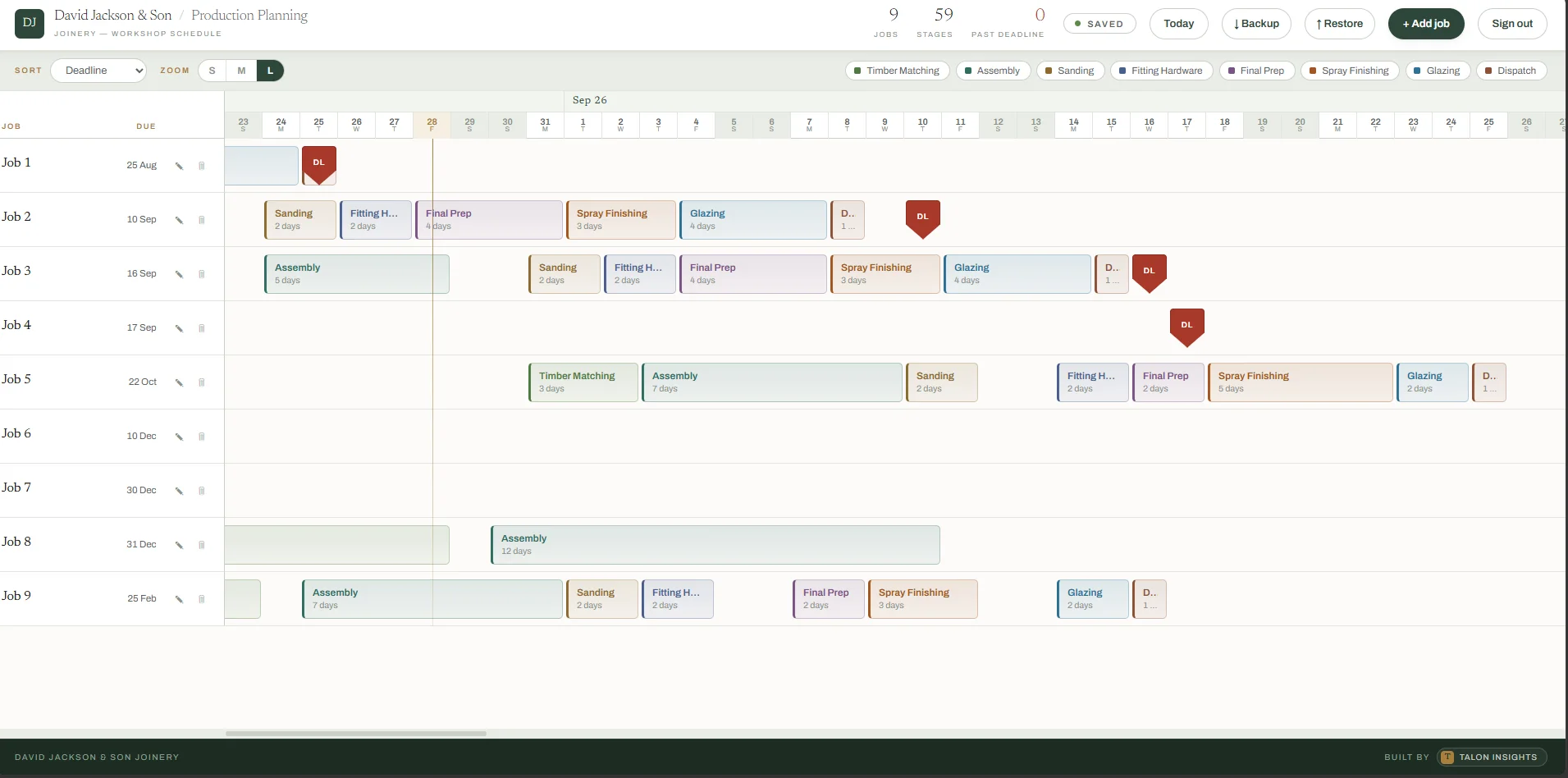Click the Backup button
Viewport: 1568px width, 778px height.
point(1256,24)
